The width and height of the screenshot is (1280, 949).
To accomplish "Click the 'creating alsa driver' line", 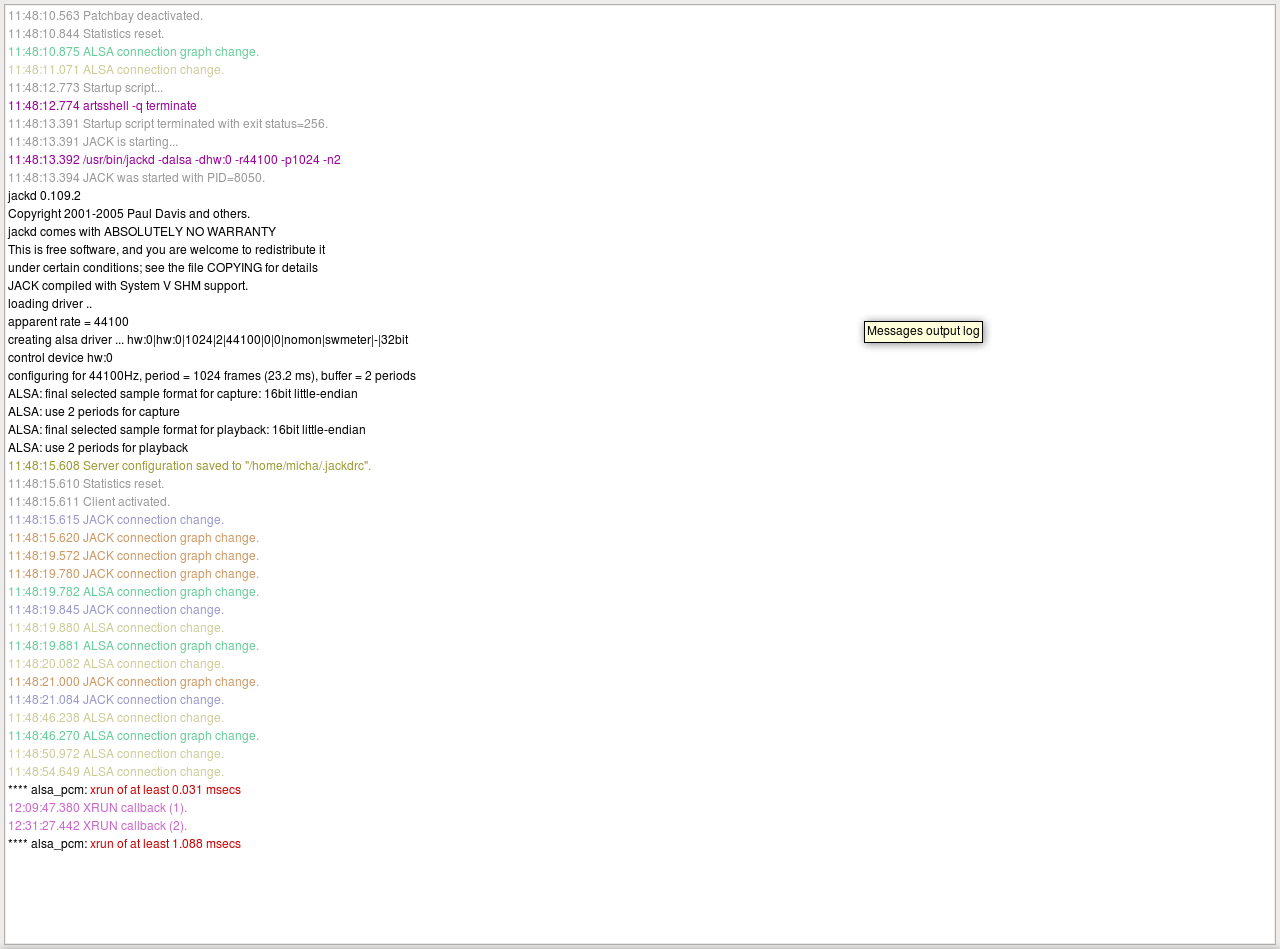I will (208, 340).
